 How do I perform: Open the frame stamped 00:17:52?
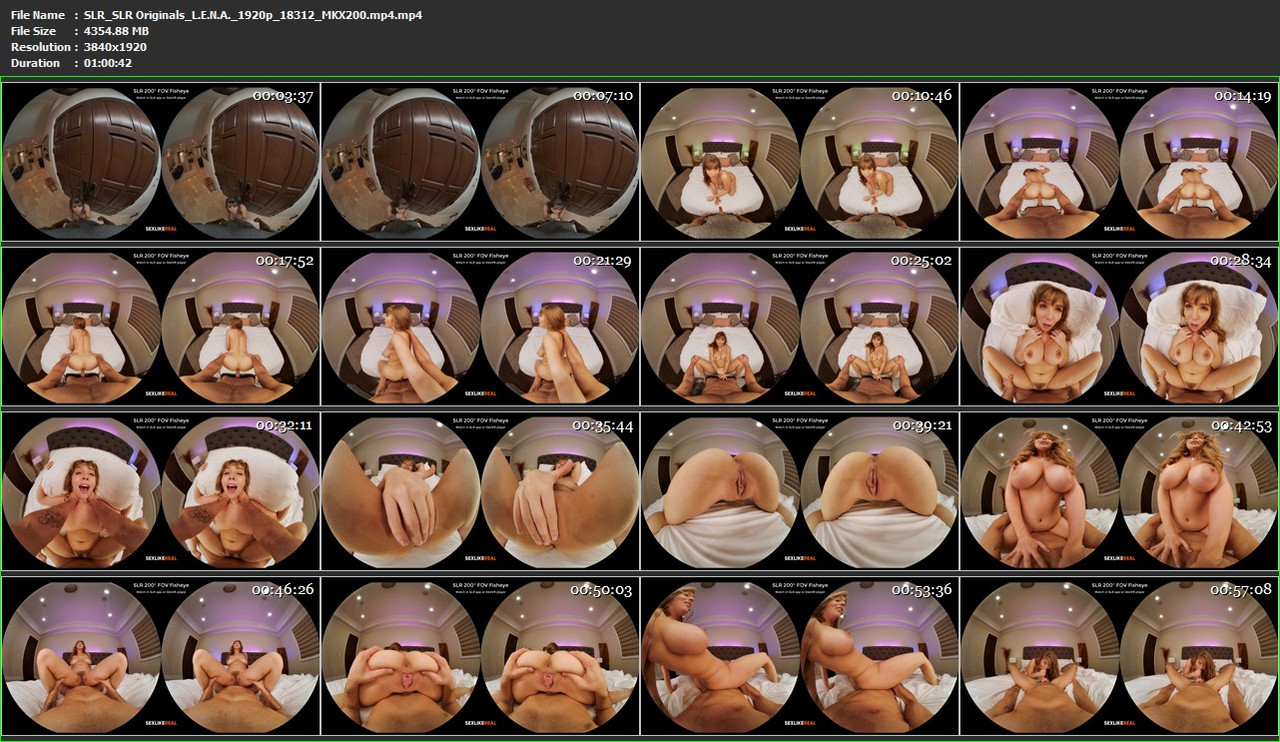tap(161, 327)
